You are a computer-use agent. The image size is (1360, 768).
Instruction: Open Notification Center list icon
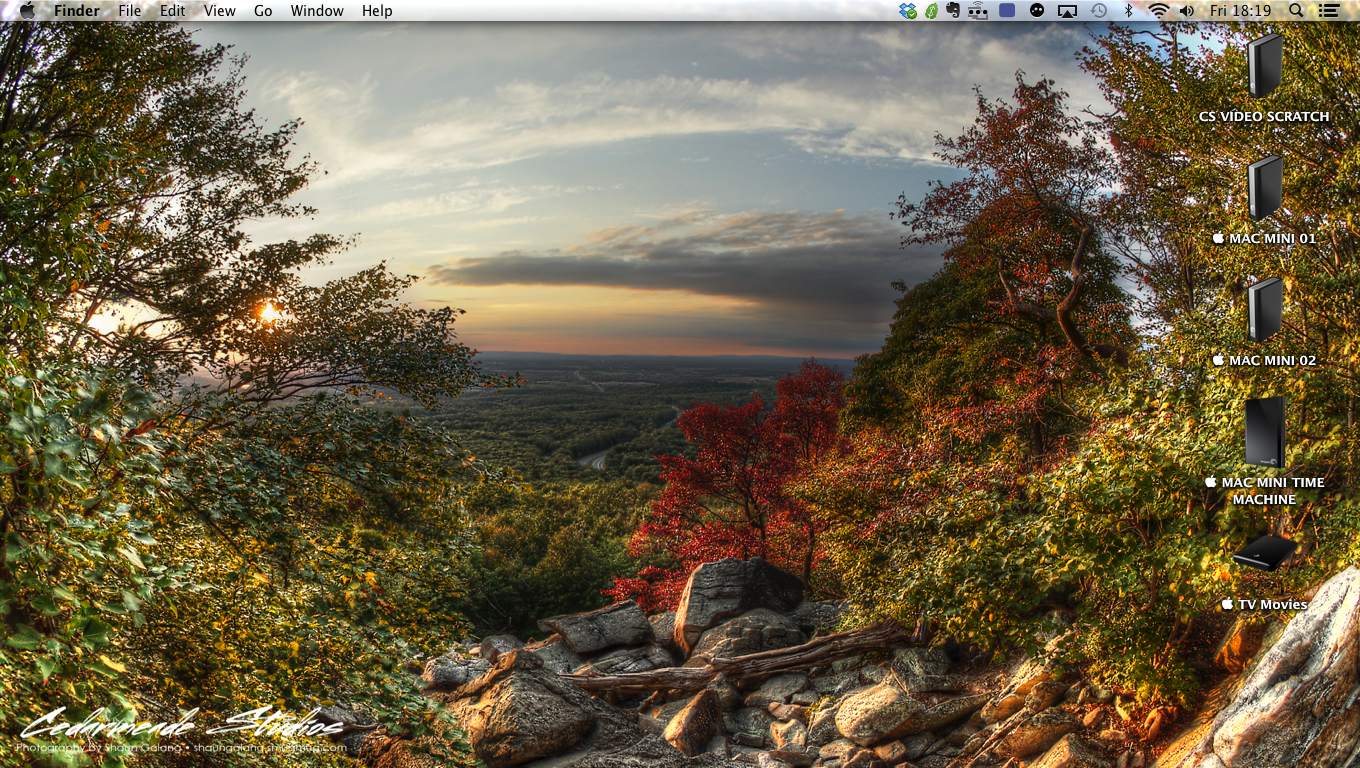point(1328,11)
